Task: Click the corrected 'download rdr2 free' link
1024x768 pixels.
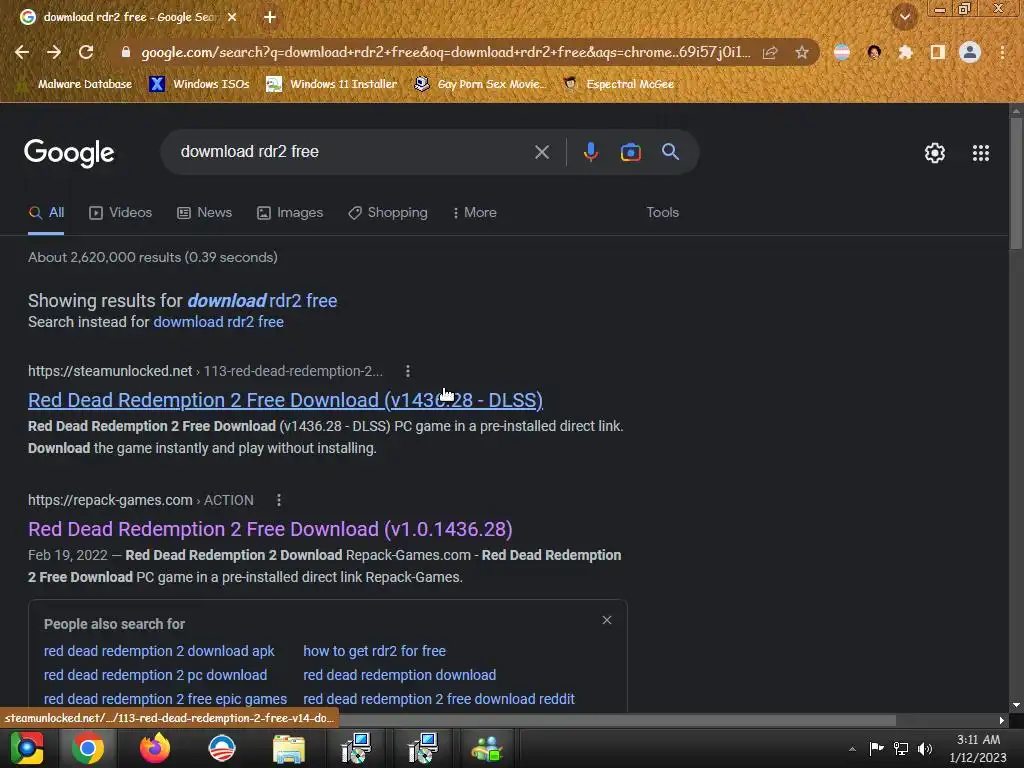Action: click(x=263, y=300)
